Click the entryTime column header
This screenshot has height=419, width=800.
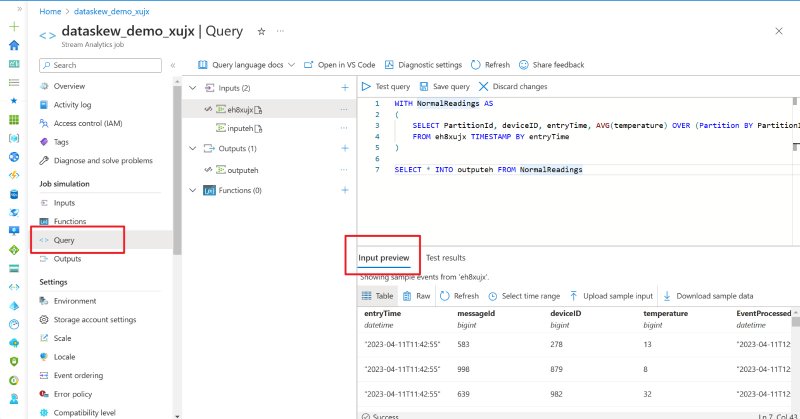[383, 313]
